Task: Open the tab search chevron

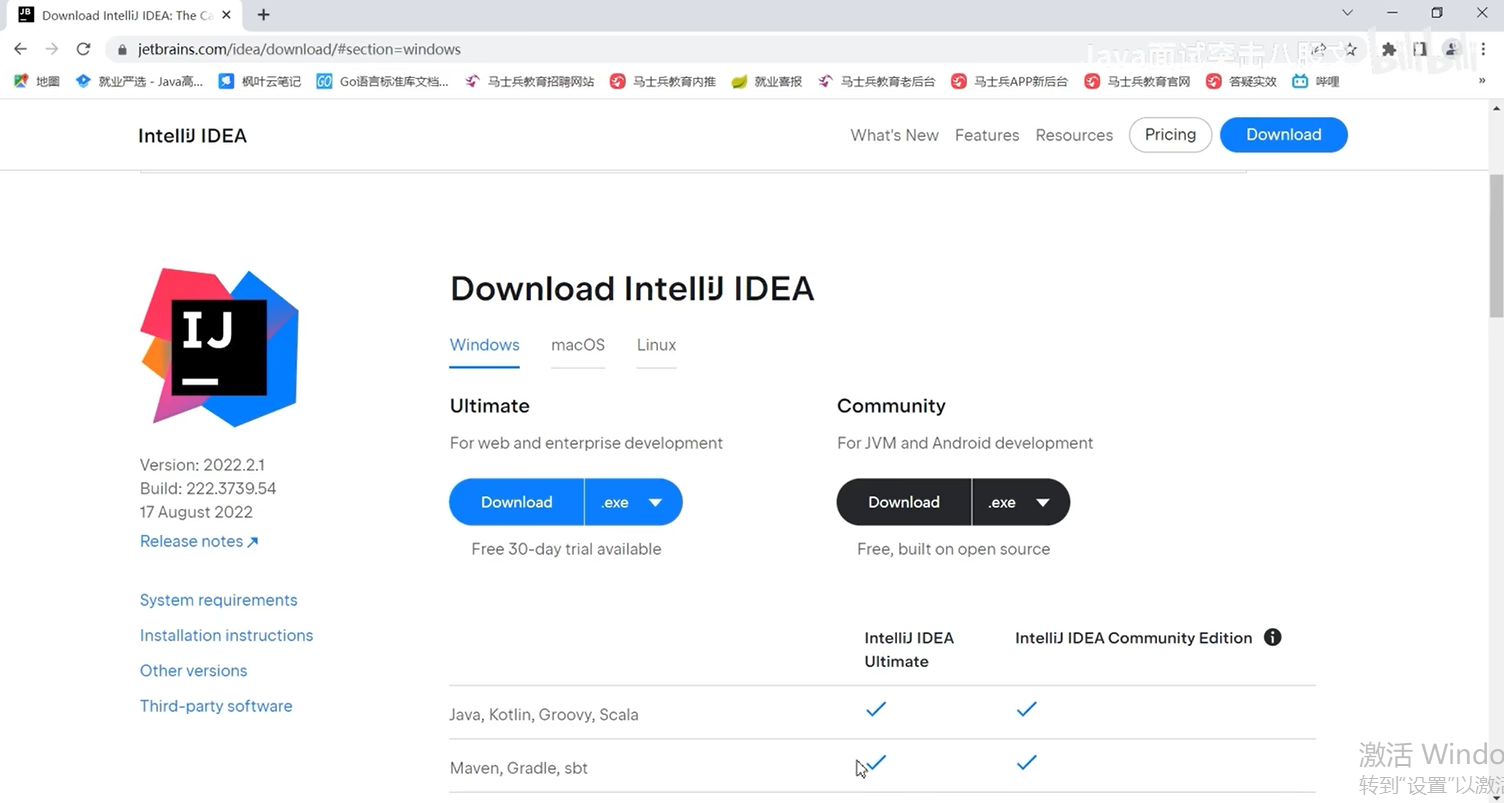Action: tap(1348, 13)
